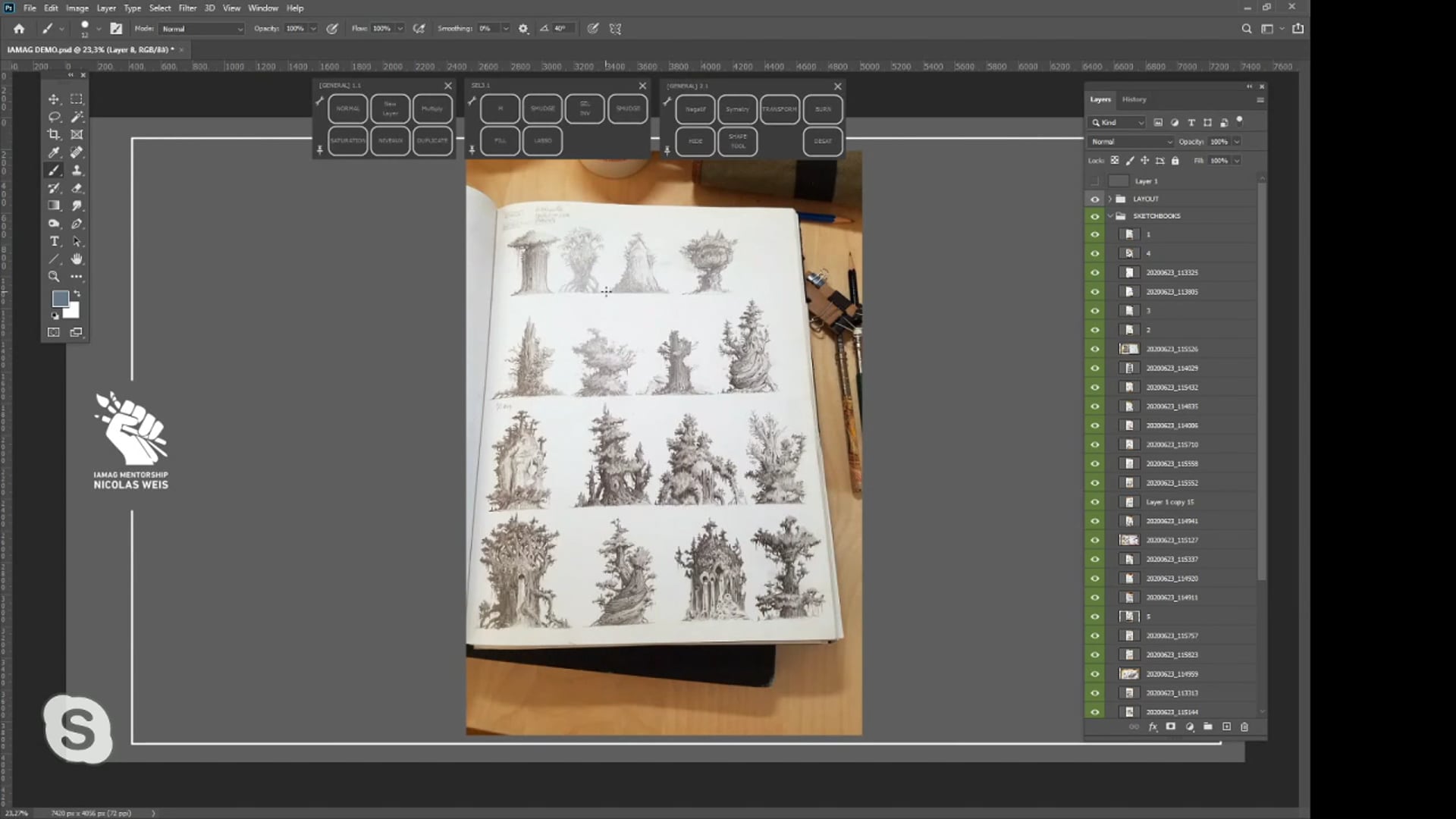The width and height of the screenshot is (1456, 819).
Task: Select the Horizontal Type tool
Action: click(54, 241)
